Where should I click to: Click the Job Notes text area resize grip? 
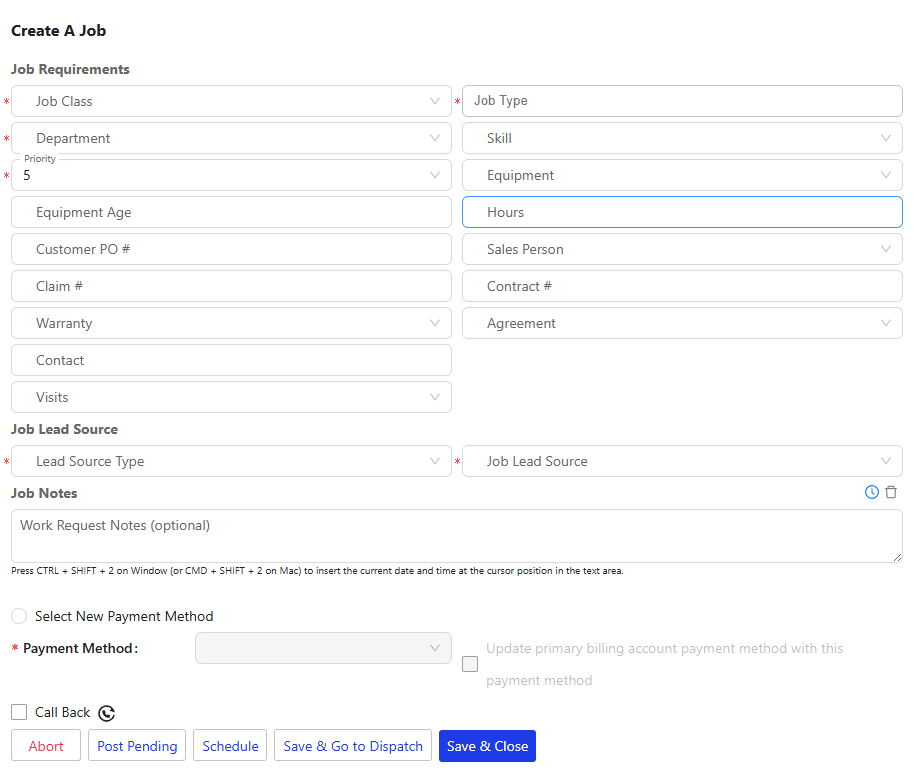898,558
